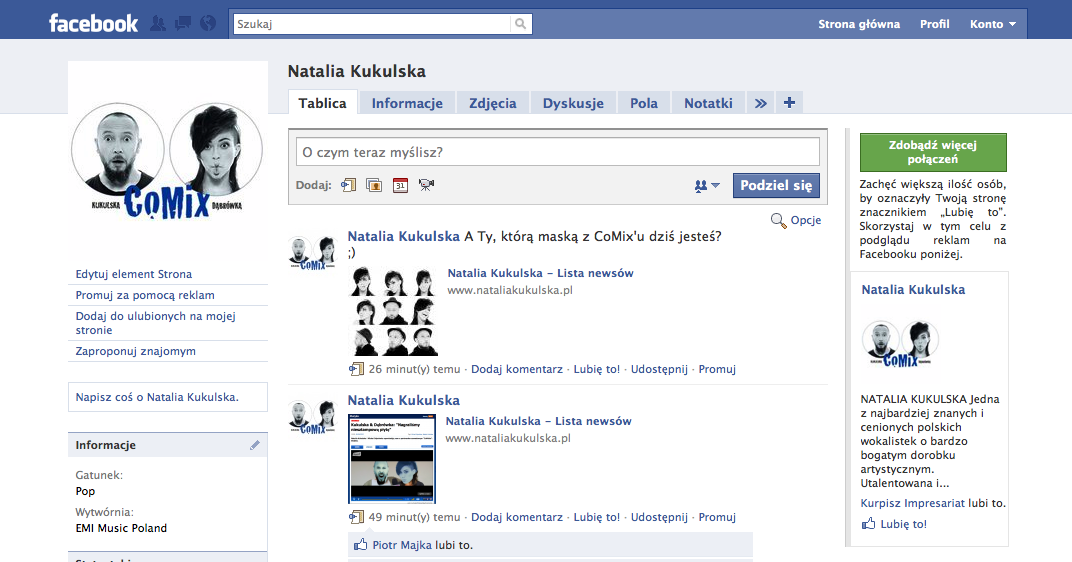This screenshot has height=562, width=1072.
Task: Edit Informacje section with pencil icon
Action: coord(255,445)
